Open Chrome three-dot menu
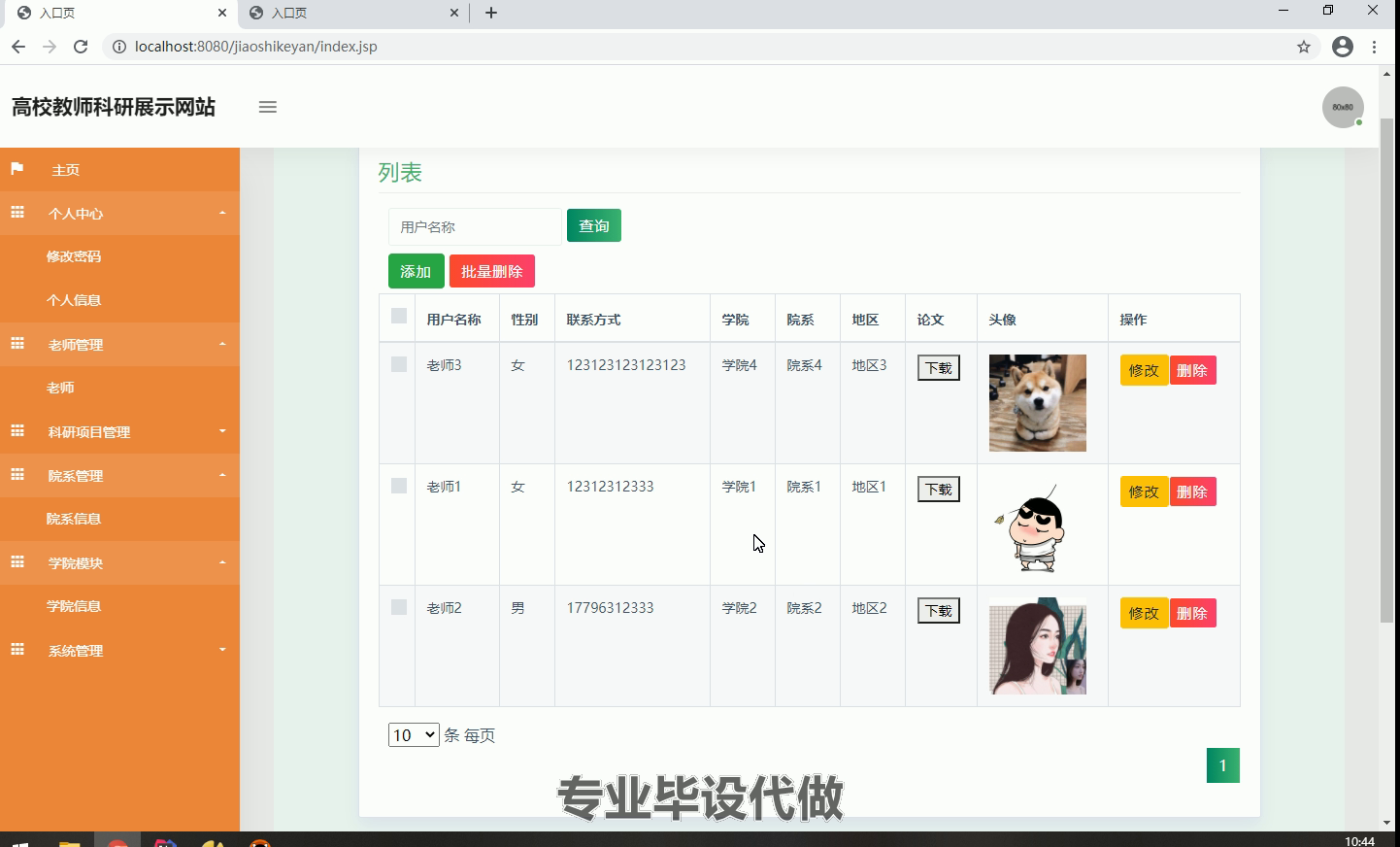 click(1374, 47)
